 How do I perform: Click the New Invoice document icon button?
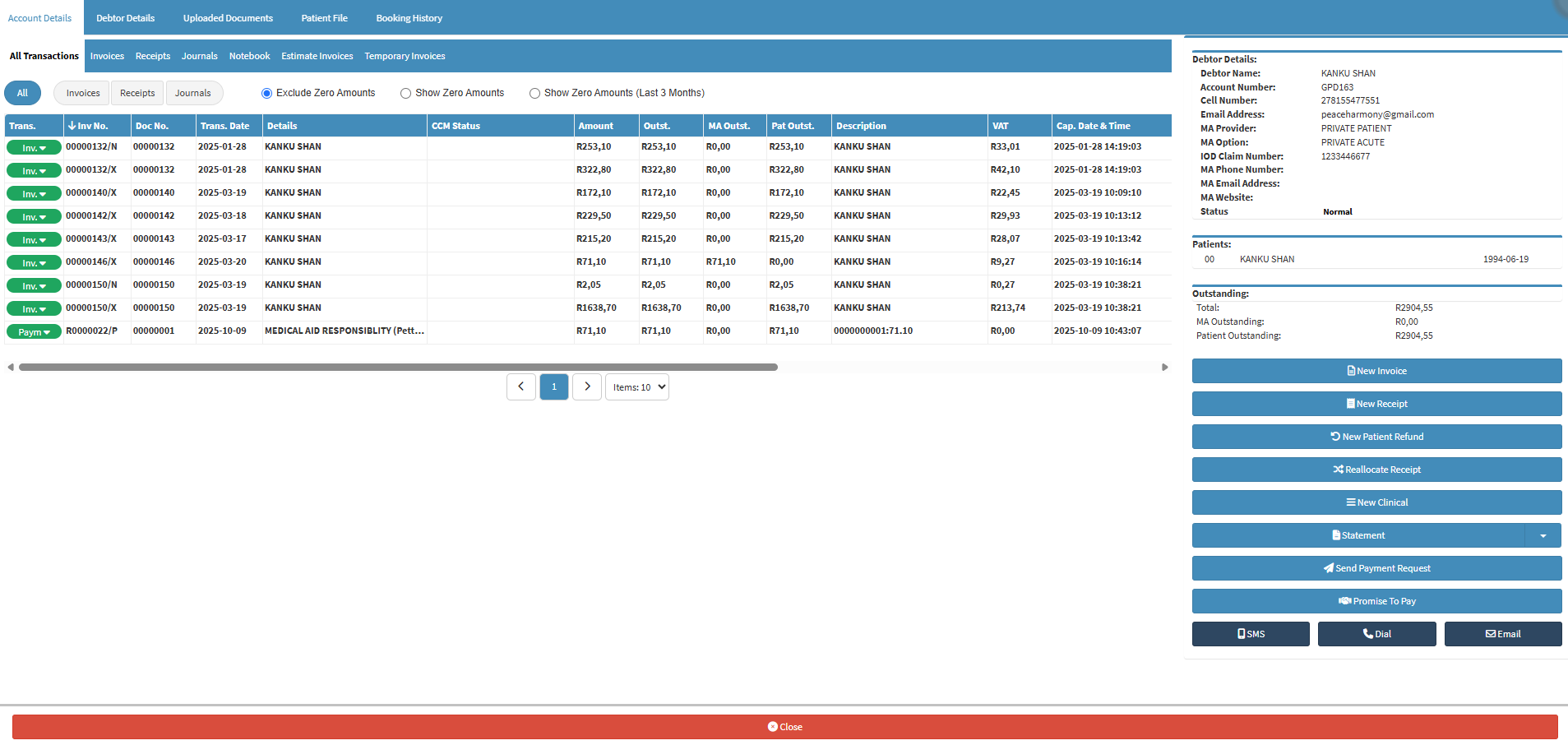[1351, 371]
